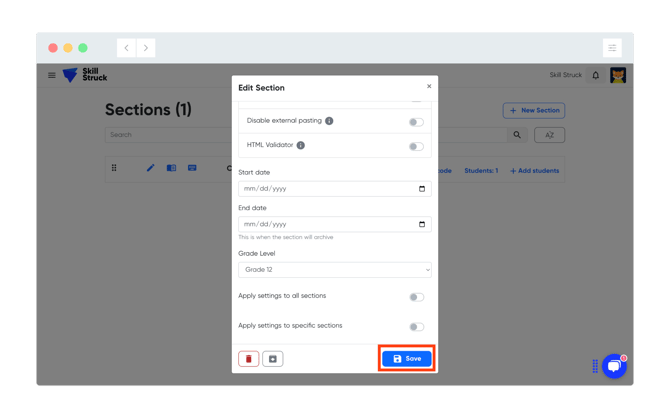670x418 pixels.
Task: Click the Start date input field
Action: click(325, 189)
